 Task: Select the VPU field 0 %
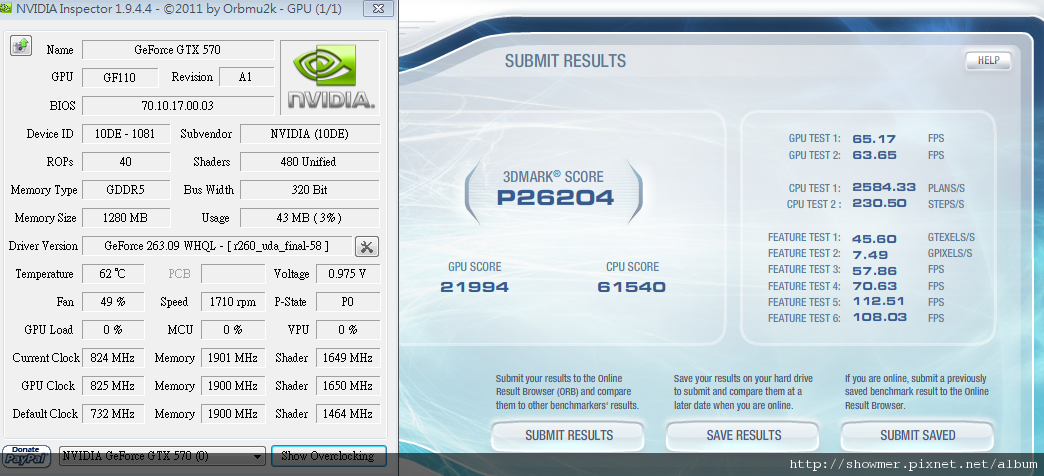[348, 330]
